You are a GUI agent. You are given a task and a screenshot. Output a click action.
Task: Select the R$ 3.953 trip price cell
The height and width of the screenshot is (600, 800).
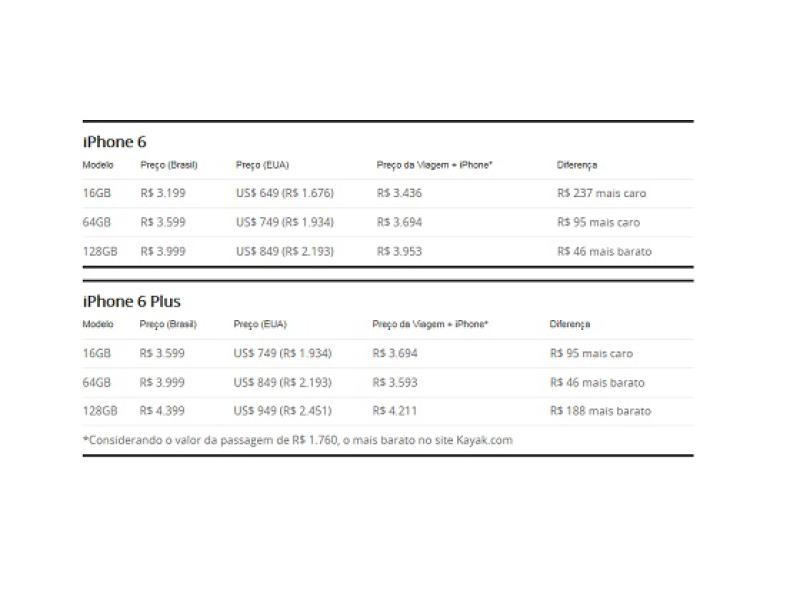pyautogui.click(x=399, y=251)
